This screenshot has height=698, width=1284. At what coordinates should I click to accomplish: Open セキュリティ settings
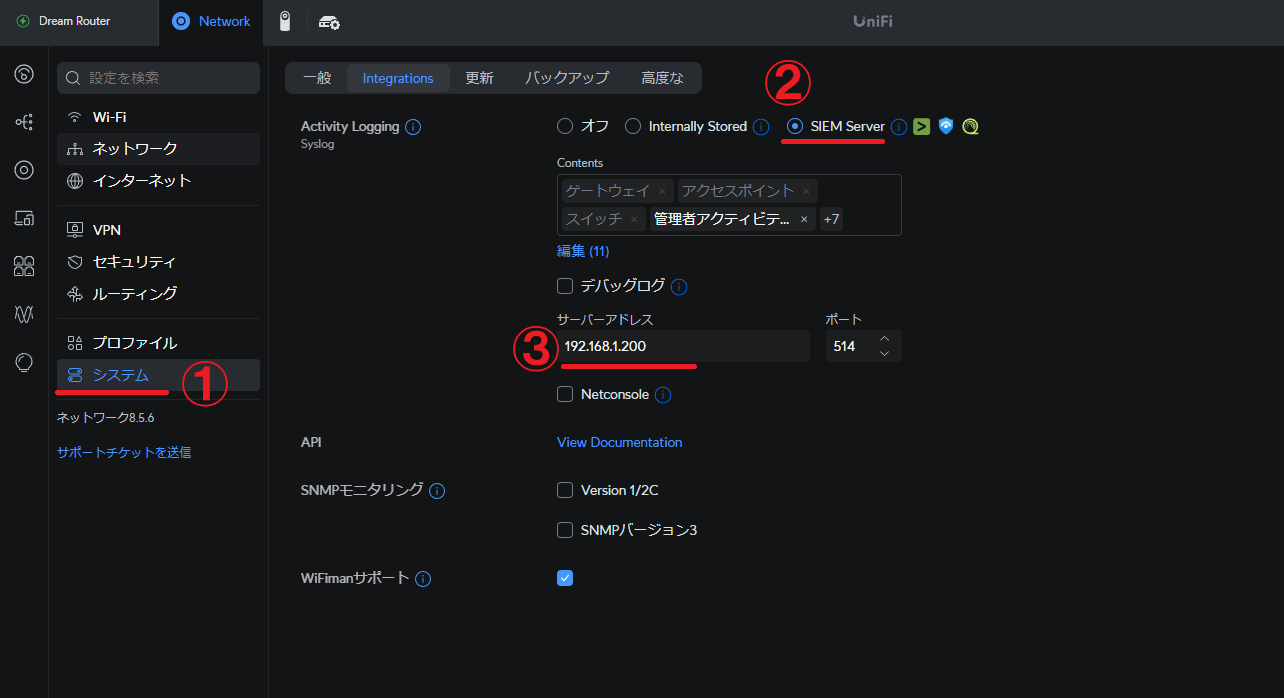[x=158, y=262]
